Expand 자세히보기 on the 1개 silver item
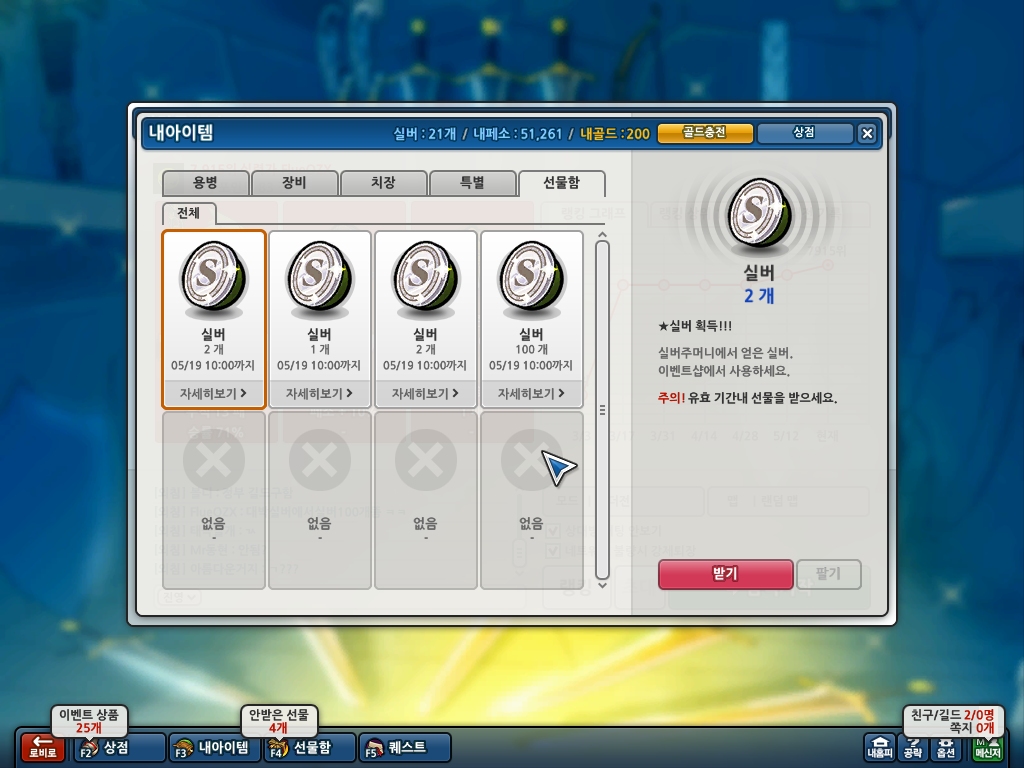 tap(319, 393)
